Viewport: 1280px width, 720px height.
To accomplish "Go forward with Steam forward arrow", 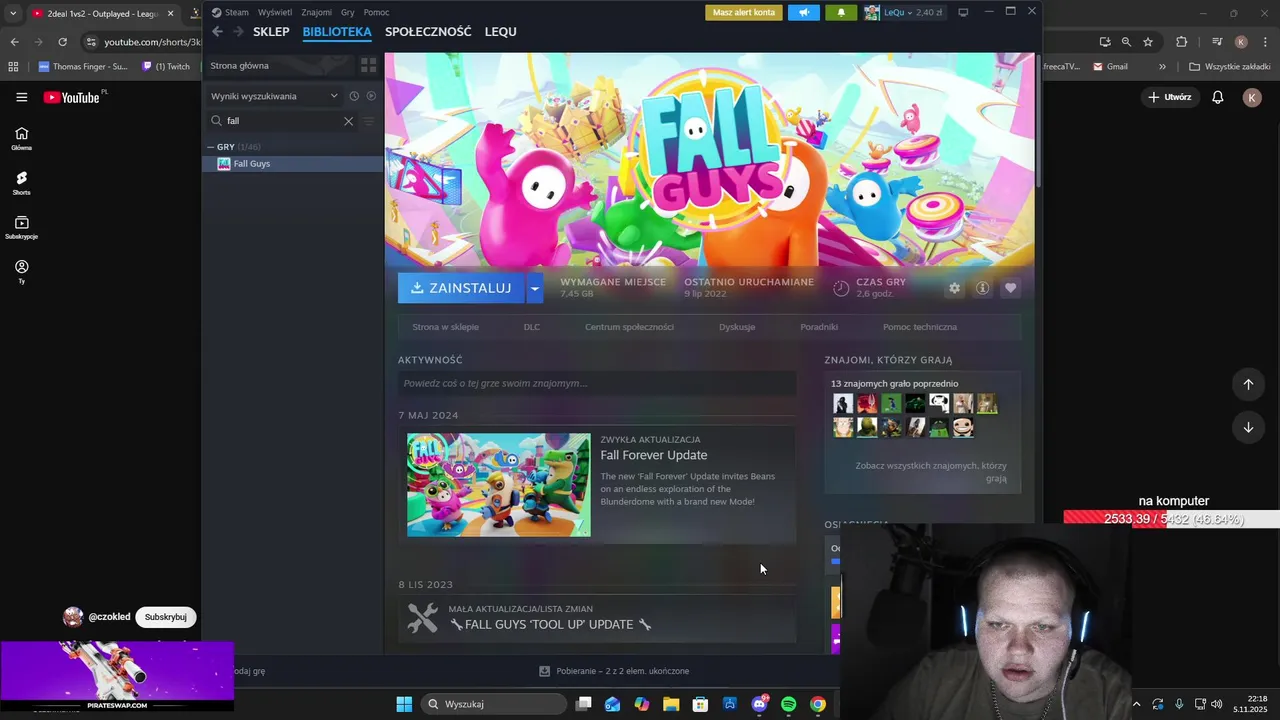I will (x=238, y=32).
